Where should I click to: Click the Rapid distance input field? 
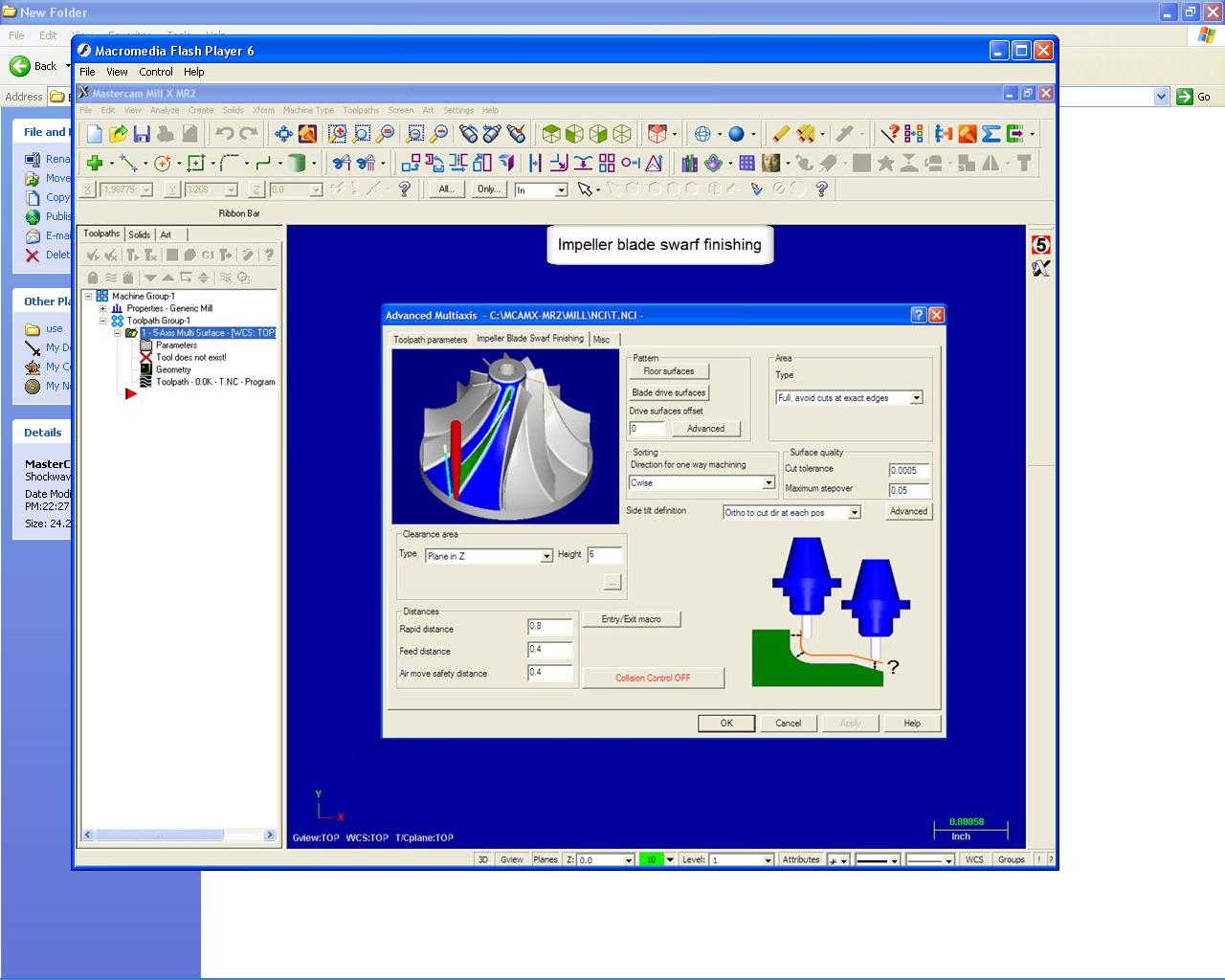pyautogui.click(x=550, y=627)
